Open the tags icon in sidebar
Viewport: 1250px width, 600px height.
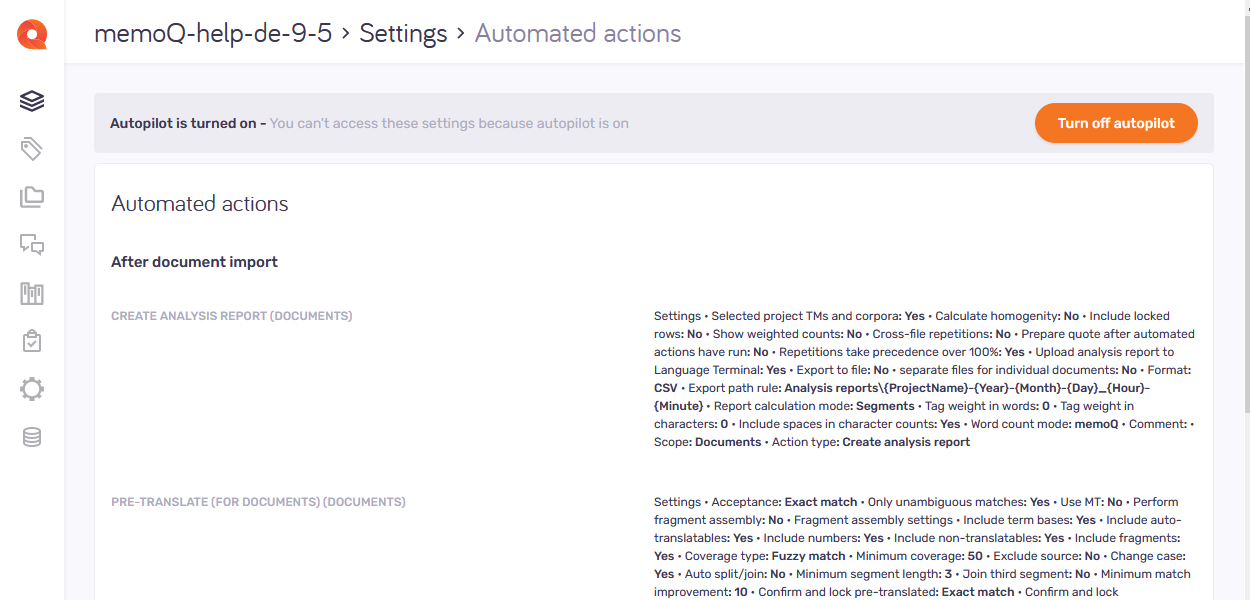(32, 150)
